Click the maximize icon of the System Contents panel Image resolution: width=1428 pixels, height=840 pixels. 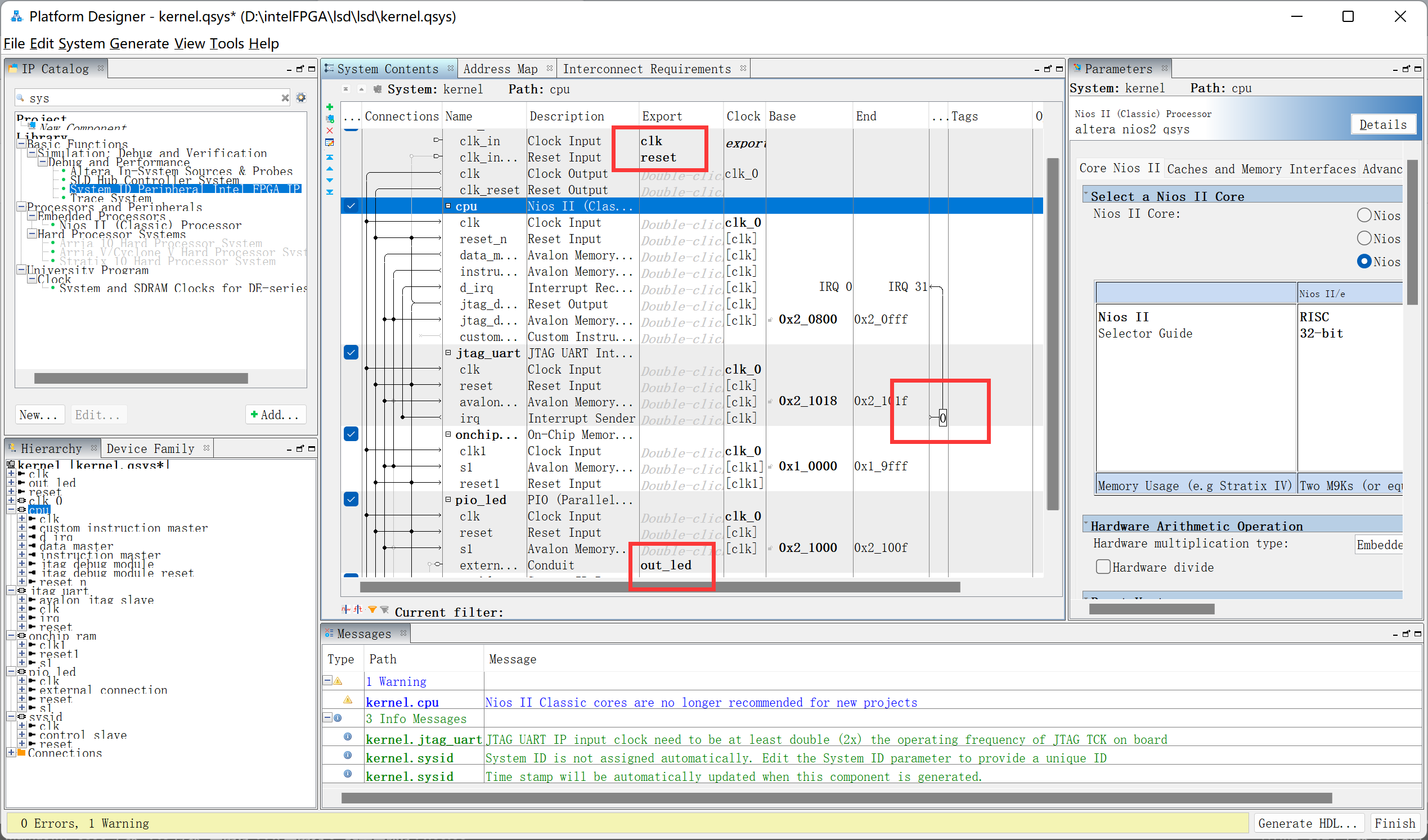coord(1058,69)
